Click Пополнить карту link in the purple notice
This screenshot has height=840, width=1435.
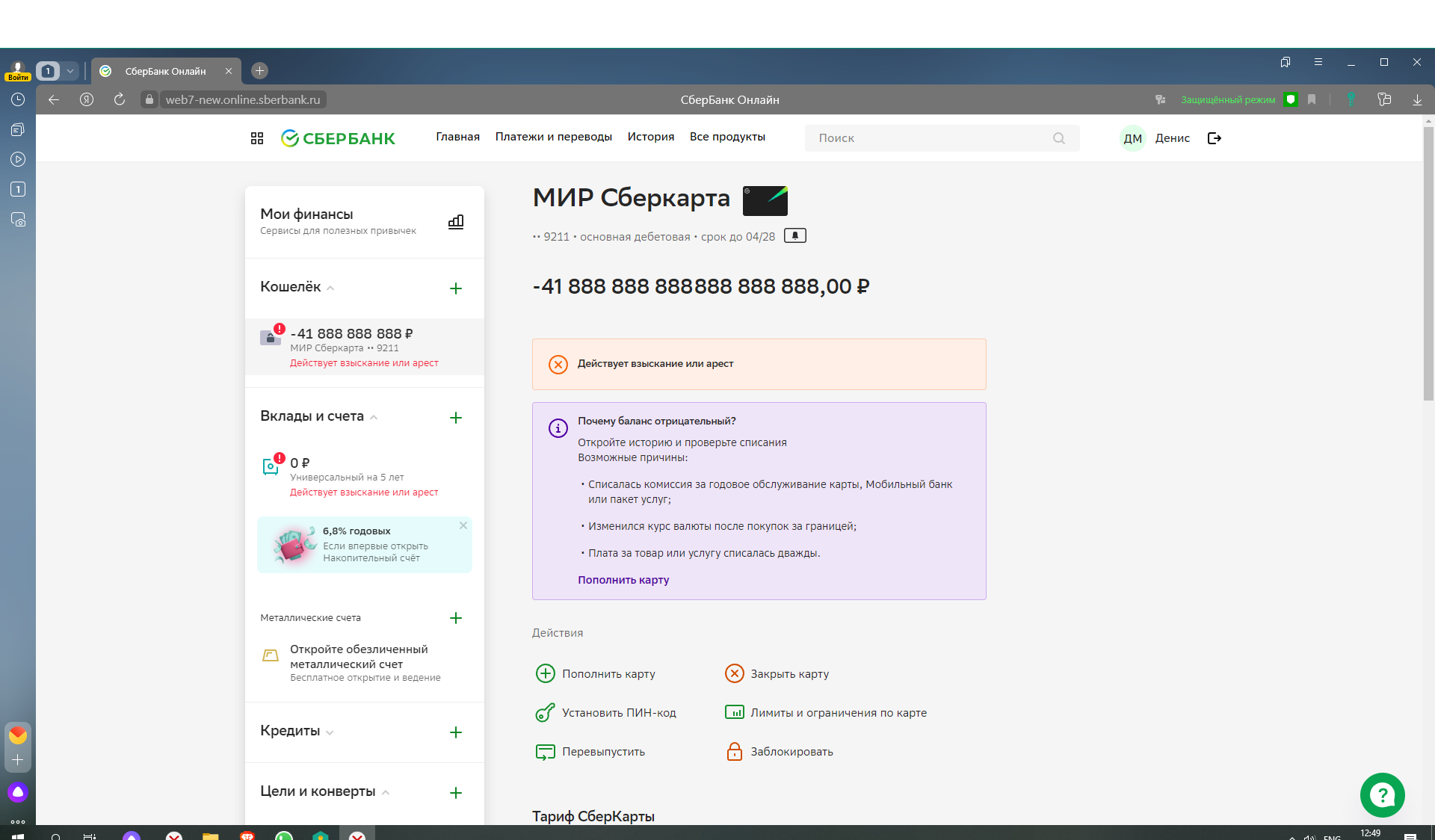pos(623,580)
